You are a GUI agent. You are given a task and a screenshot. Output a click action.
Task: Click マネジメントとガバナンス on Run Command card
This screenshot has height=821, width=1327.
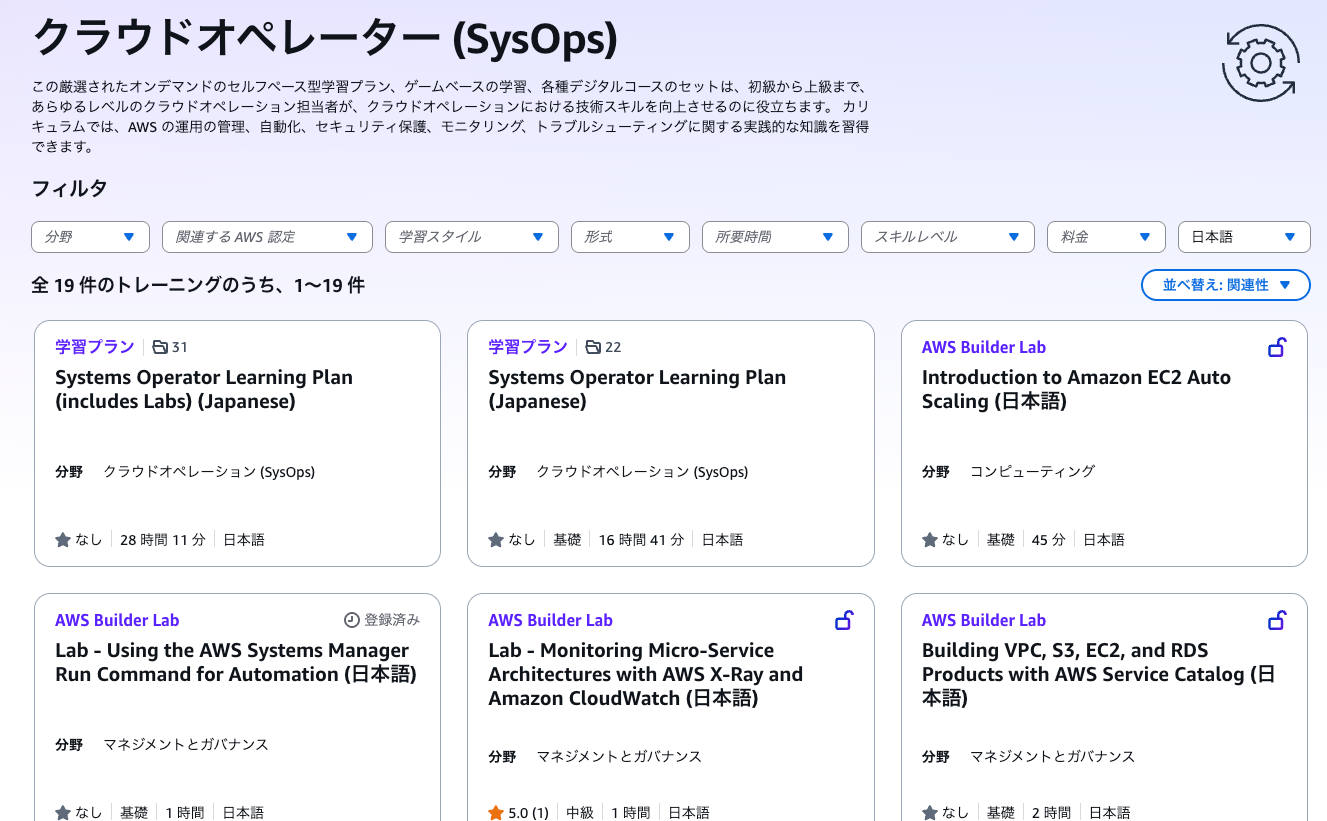point(186,744)
